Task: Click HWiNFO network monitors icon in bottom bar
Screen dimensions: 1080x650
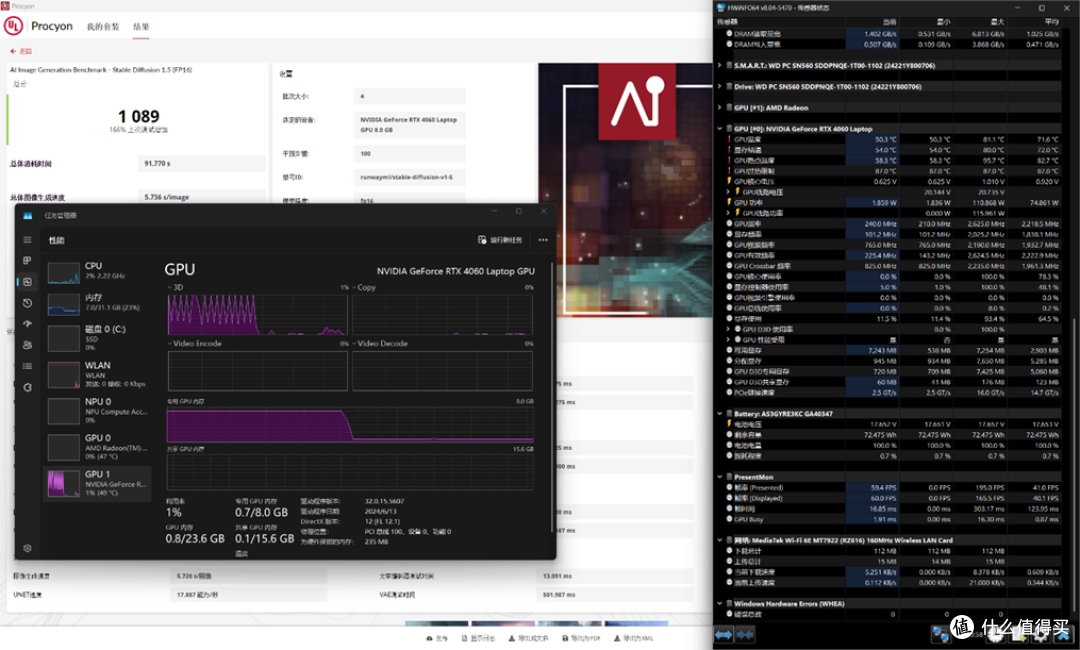Action: [x=940, y=633]
